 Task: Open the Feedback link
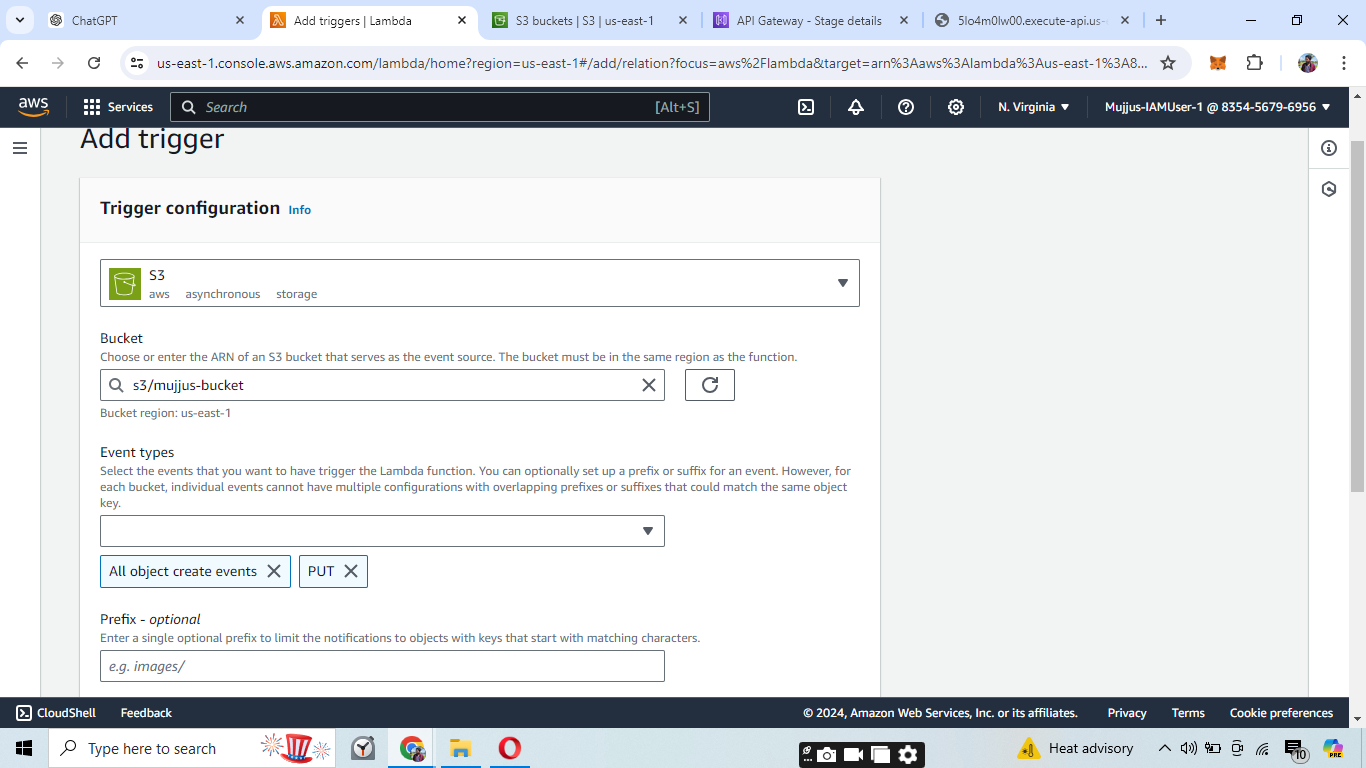(x=146, y=713)
